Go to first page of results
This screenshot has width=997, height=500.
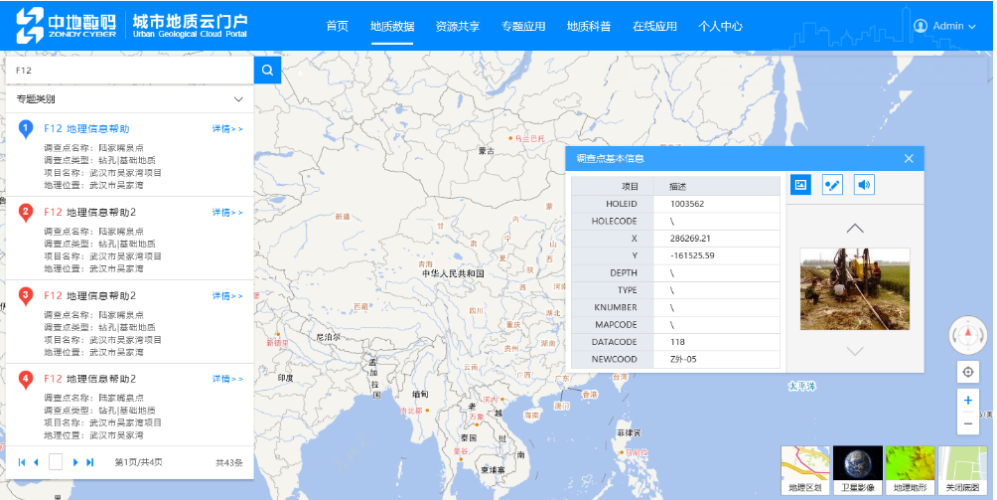[x=22, y=462]
